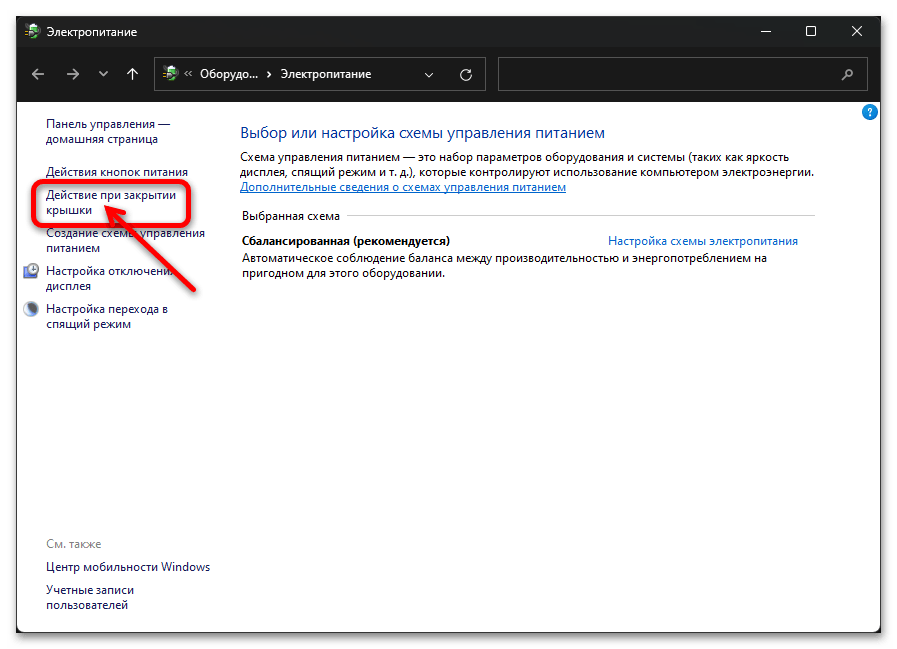Screen dimensions: 897x649
Task: Click the sleep mode moon icon
Action: point(31,309)
